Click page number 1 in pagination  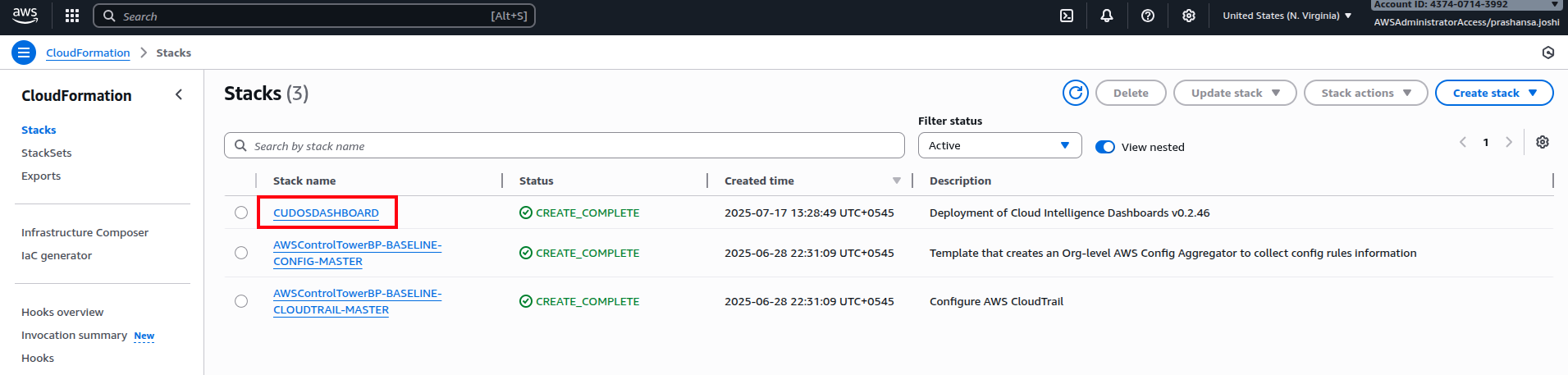tap(1485, 142)
